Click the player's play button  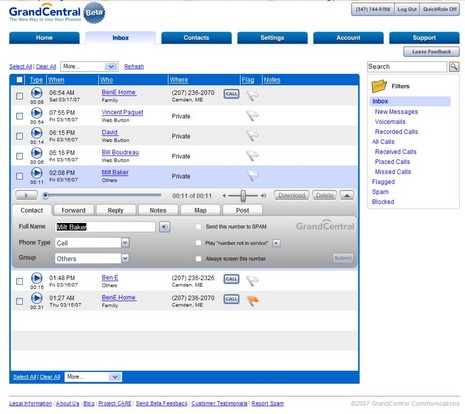(x=26, y=195)
